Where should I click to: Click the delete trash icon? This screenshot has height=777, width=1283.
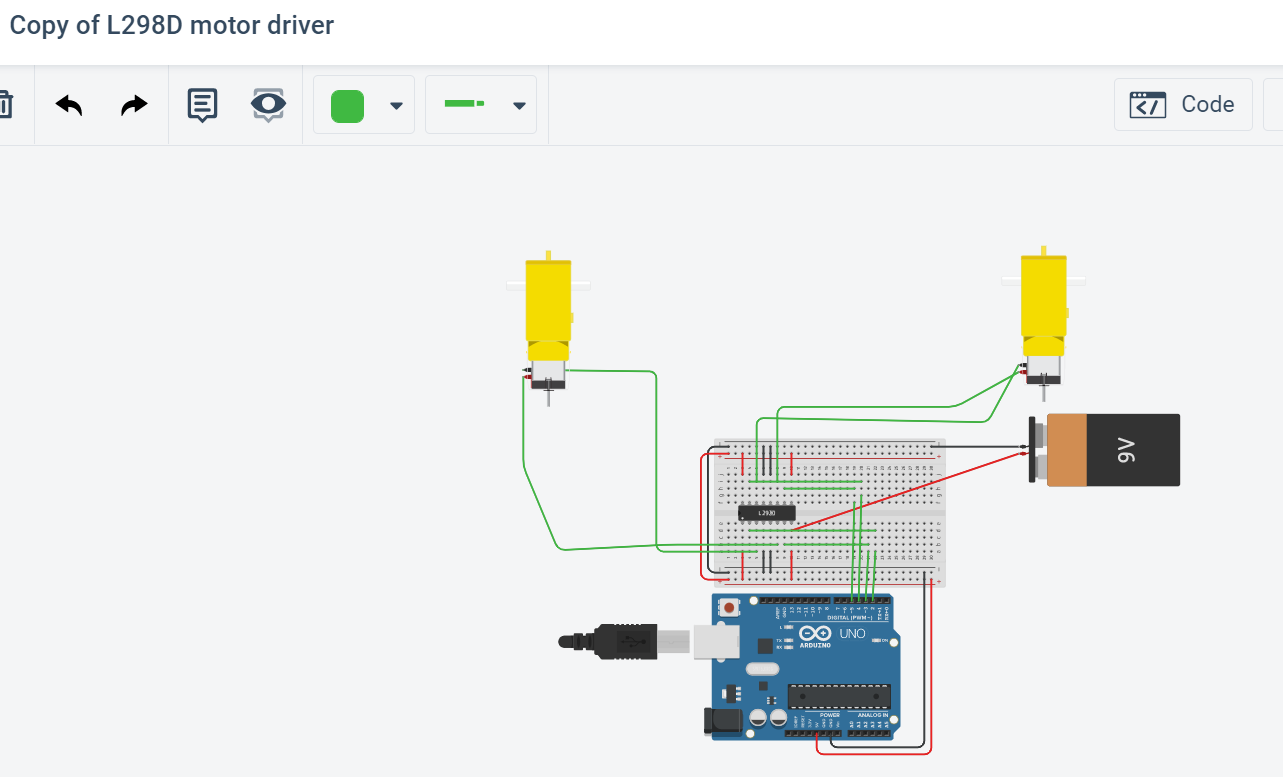(5, 104)
